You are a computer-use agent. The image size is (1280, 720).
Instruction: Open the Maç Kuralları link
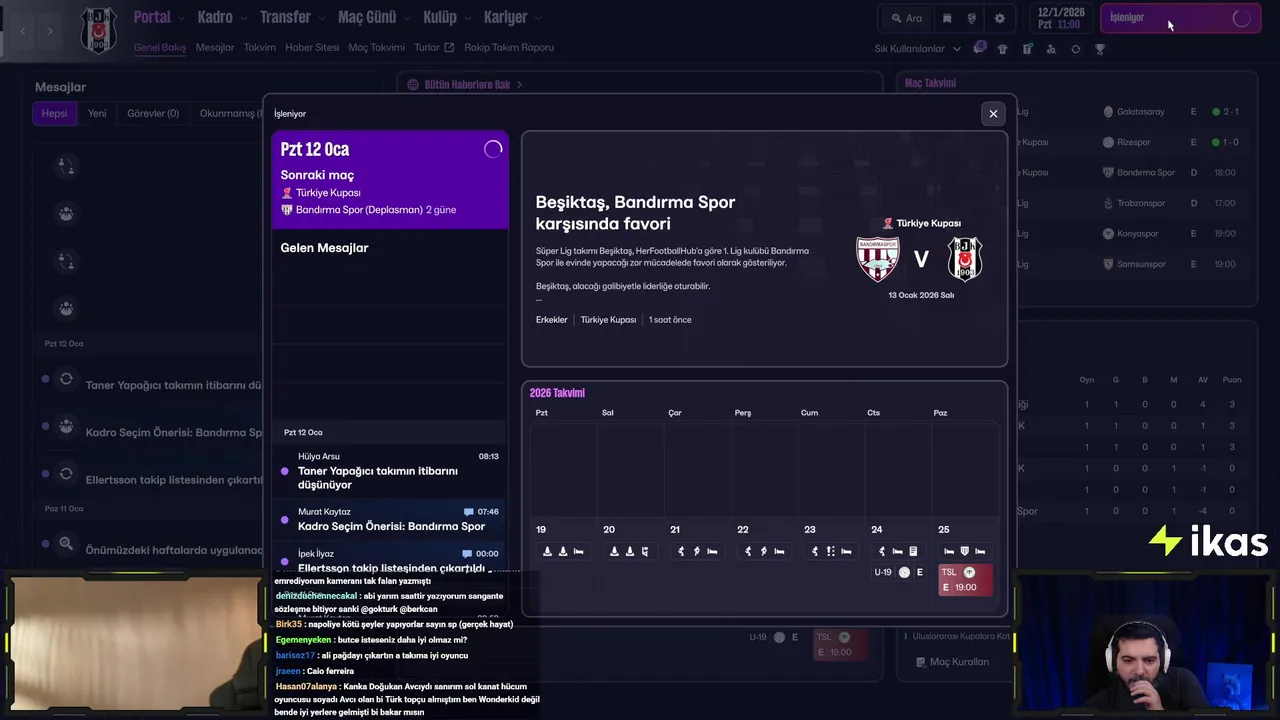[952, 662]
